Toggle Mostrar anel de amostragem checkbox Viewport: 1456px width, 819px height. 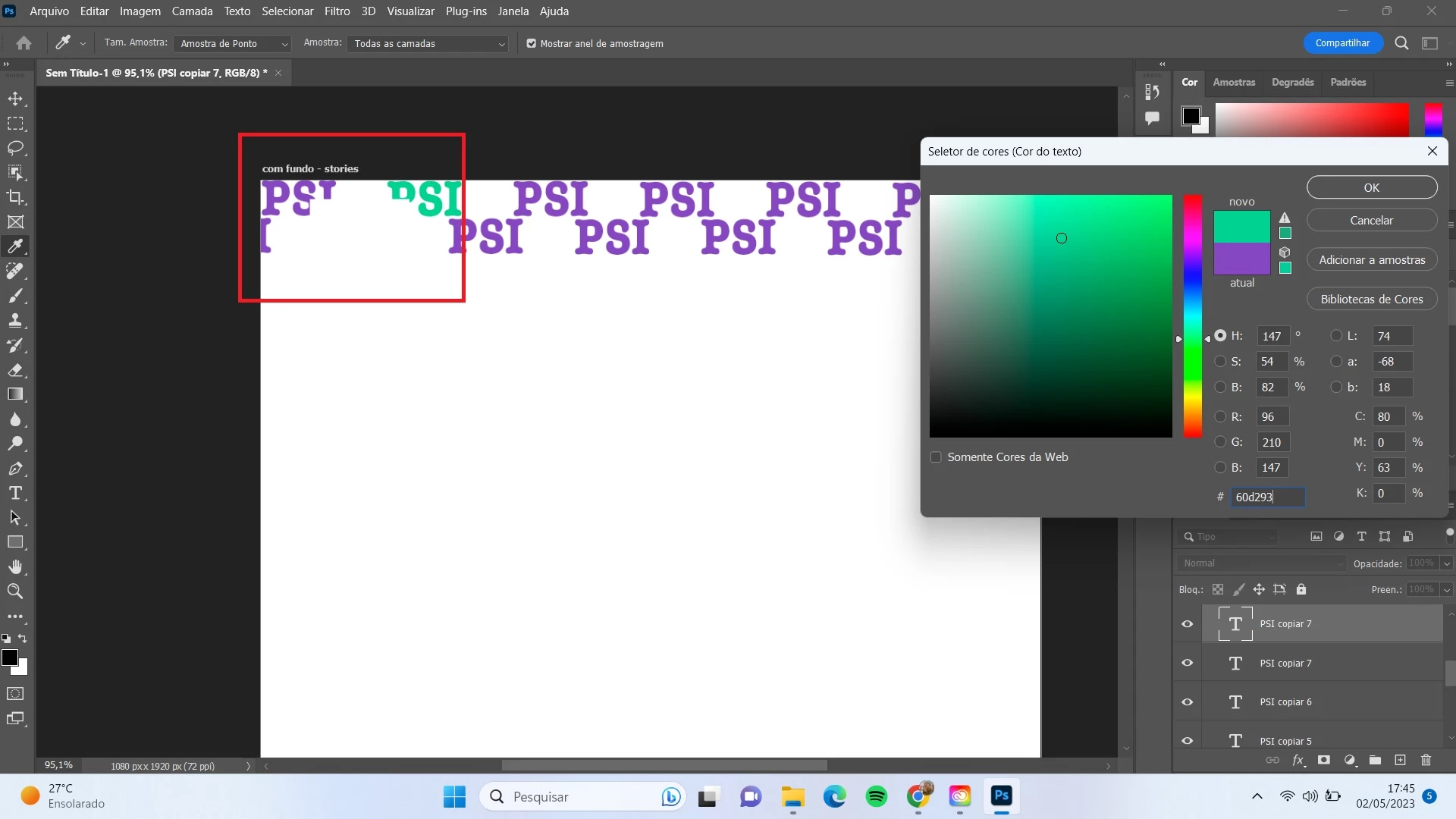pos(532,43)
